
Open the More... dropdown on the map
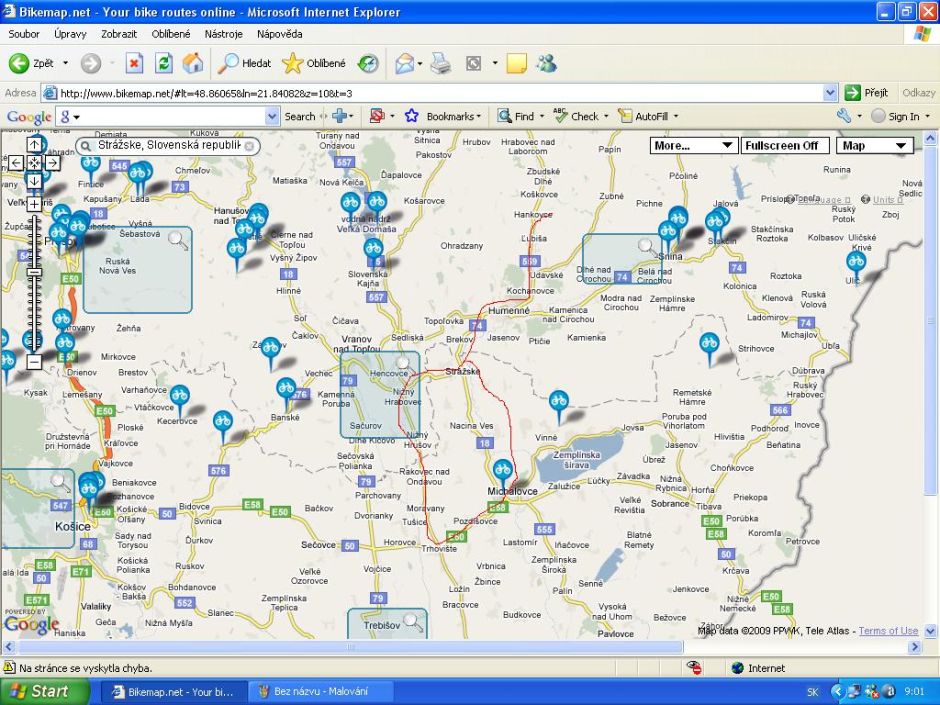coord(694,146)
